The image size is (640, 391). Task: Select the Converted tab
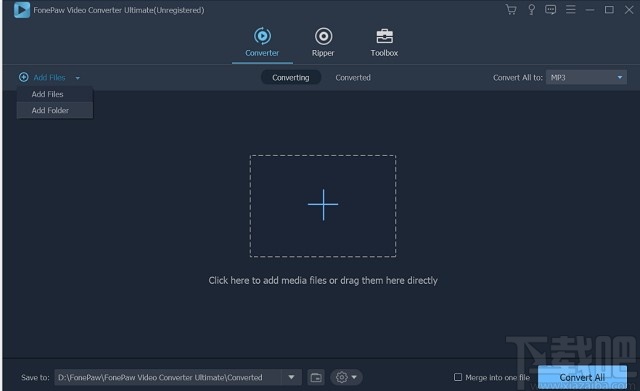coord(353,78)
